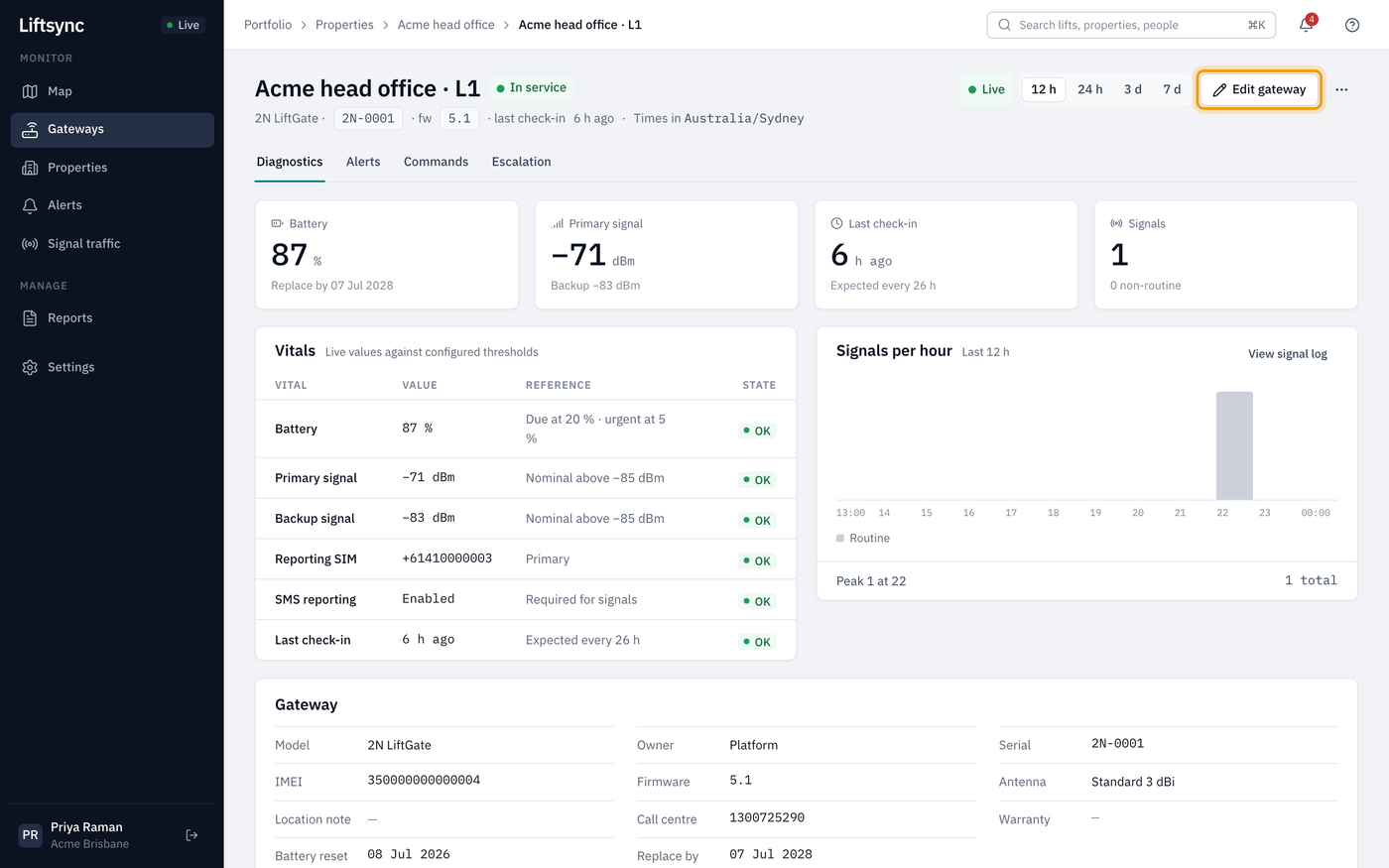Image resolution: width=1389 pixels, height=868 pixels.
Task: Open Reports in the sidebar
Action: tap(112, 318)
